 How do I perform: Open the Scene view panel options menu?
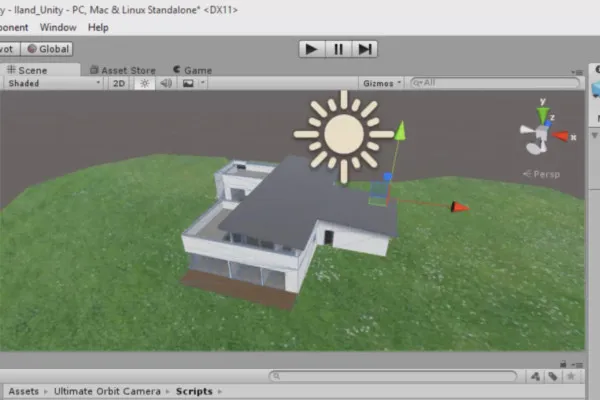(x=577, y=72)
